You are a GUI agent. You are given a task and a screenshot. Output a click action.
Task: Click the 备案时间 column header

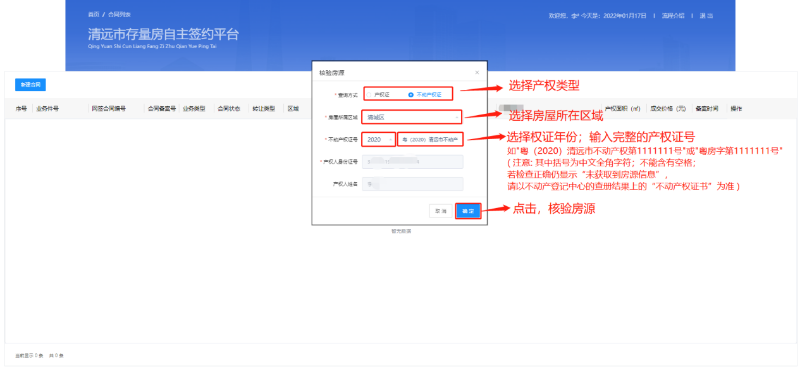tap(707, 109)
